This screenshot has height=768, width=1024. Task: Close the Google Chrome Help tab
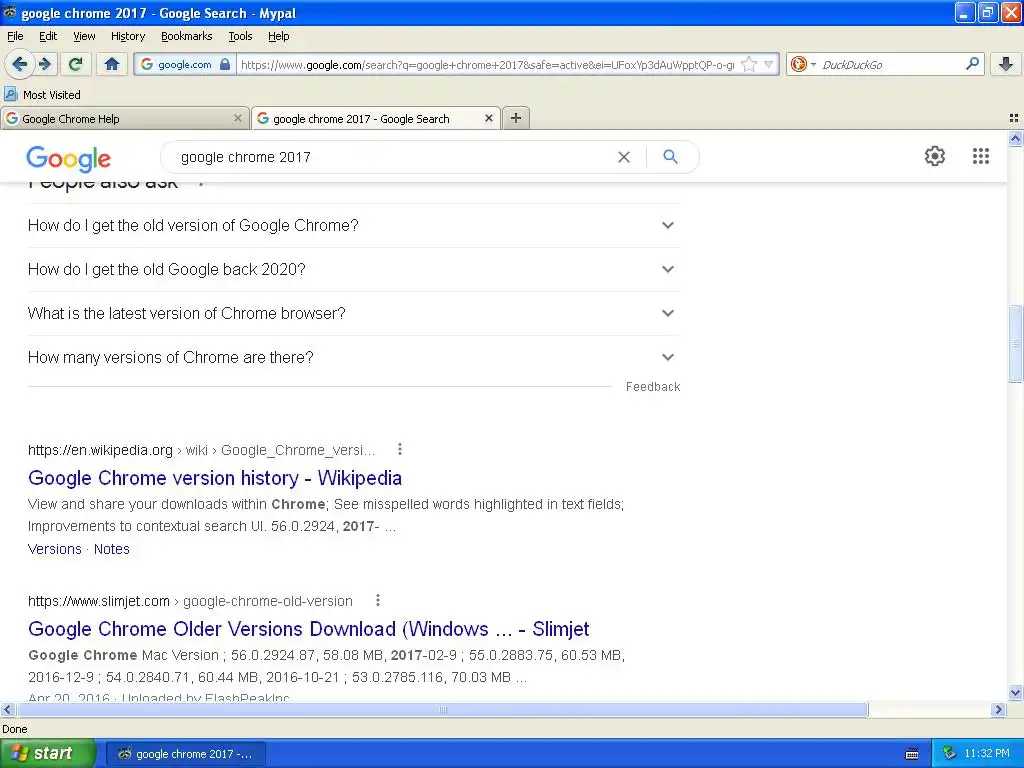(x=238, y=118)
